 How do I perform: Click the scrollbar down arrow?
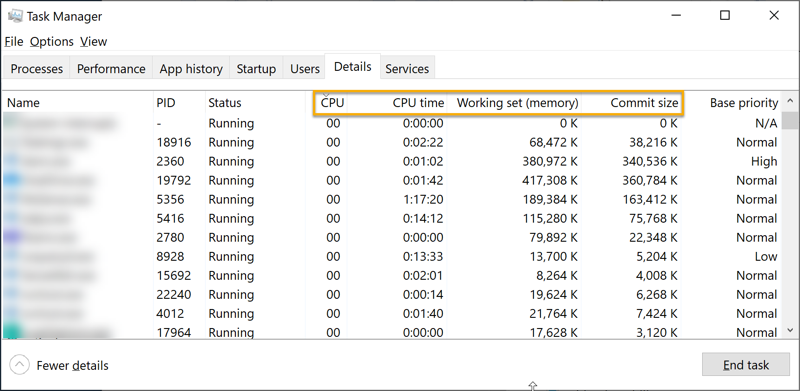click(790, 331)
